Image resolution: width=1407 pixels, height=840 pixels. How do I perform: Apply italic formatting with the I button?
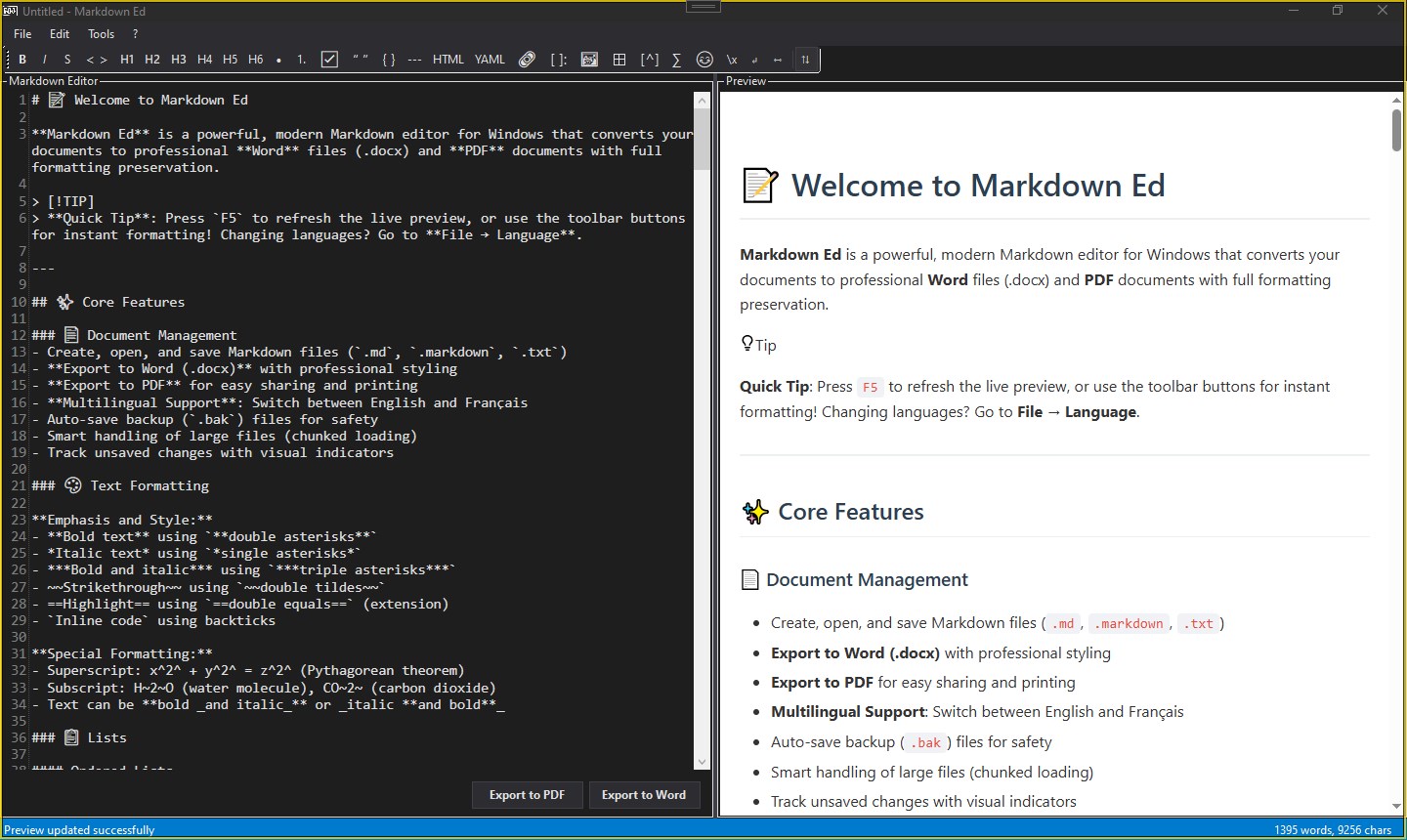(x=44, y=60)
